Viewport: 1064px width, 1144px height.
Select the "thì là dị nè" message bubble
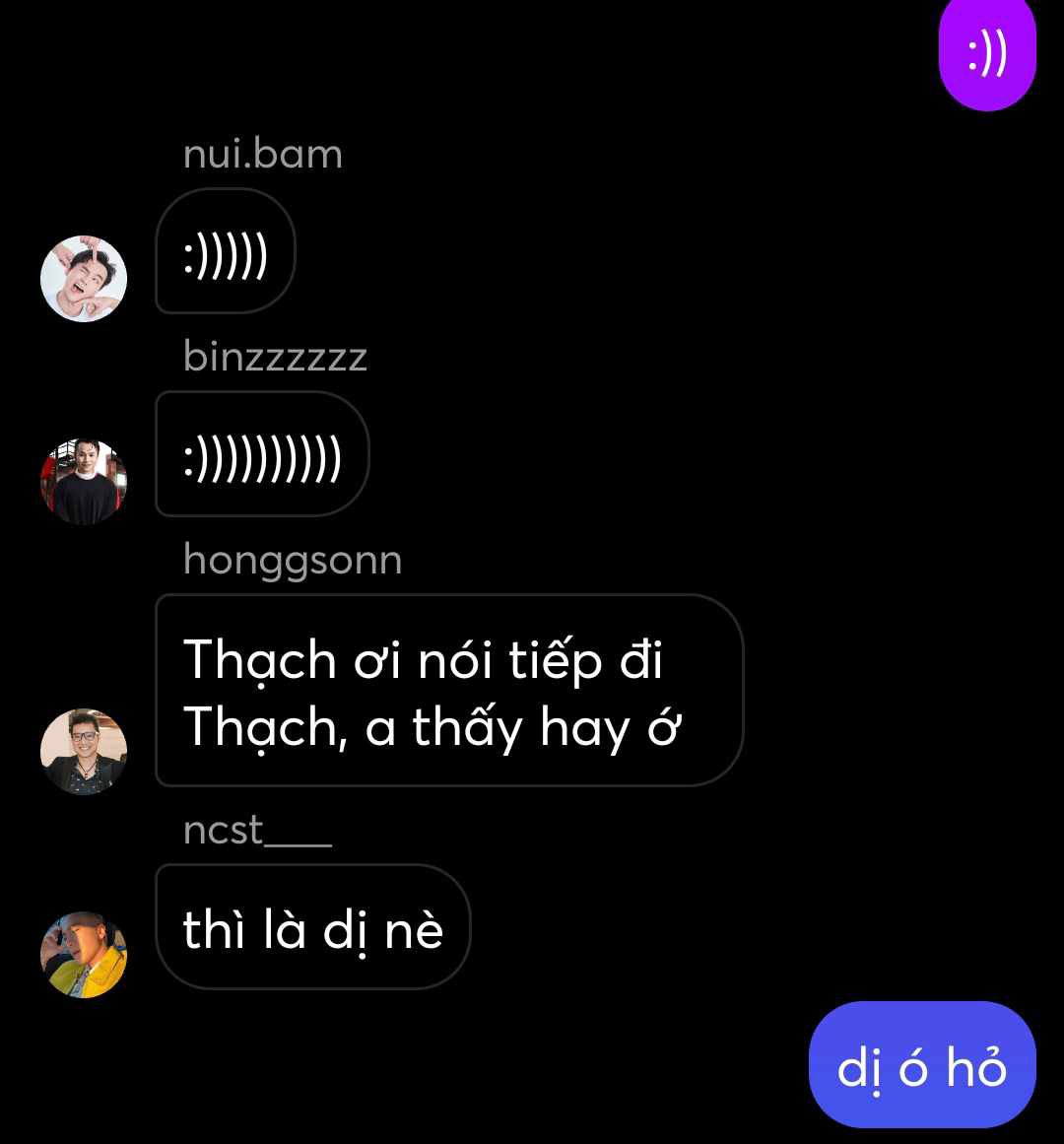click(313, 926)
